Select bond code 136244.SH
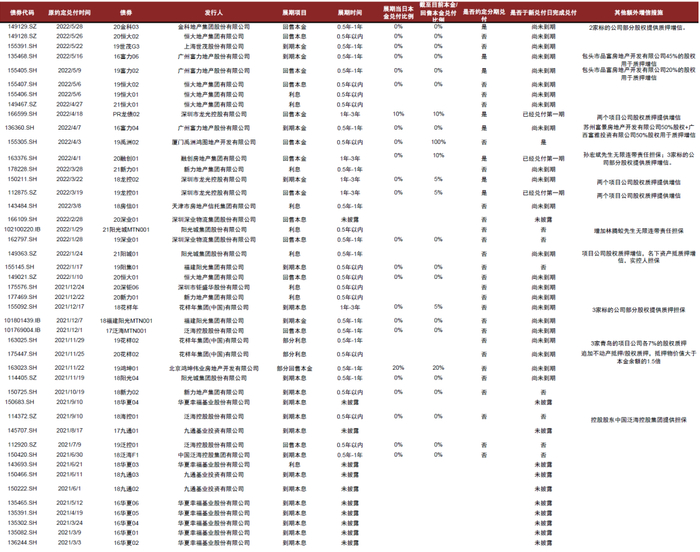Screen dimensions: 700x552 (22, 543)
